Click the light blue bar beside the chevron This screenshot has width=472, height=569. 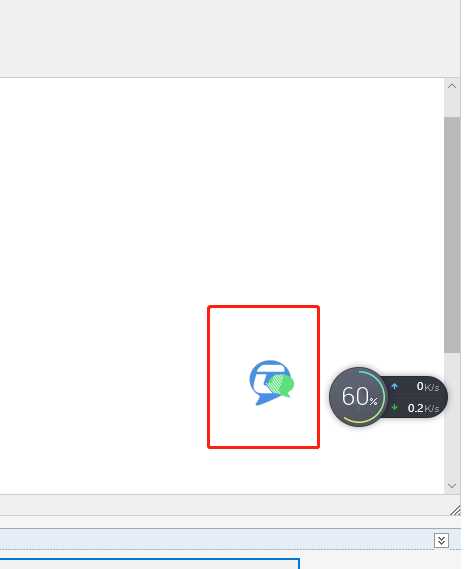pos(217,540)
